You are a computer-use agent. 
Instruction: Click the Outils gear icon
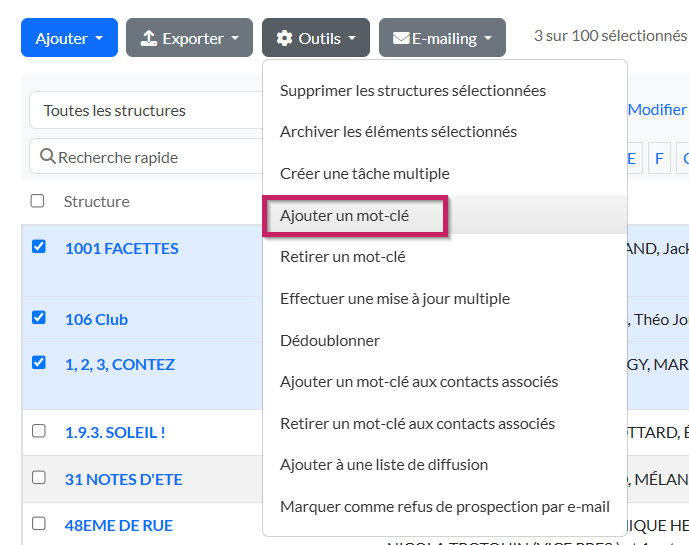click(285, 38)
